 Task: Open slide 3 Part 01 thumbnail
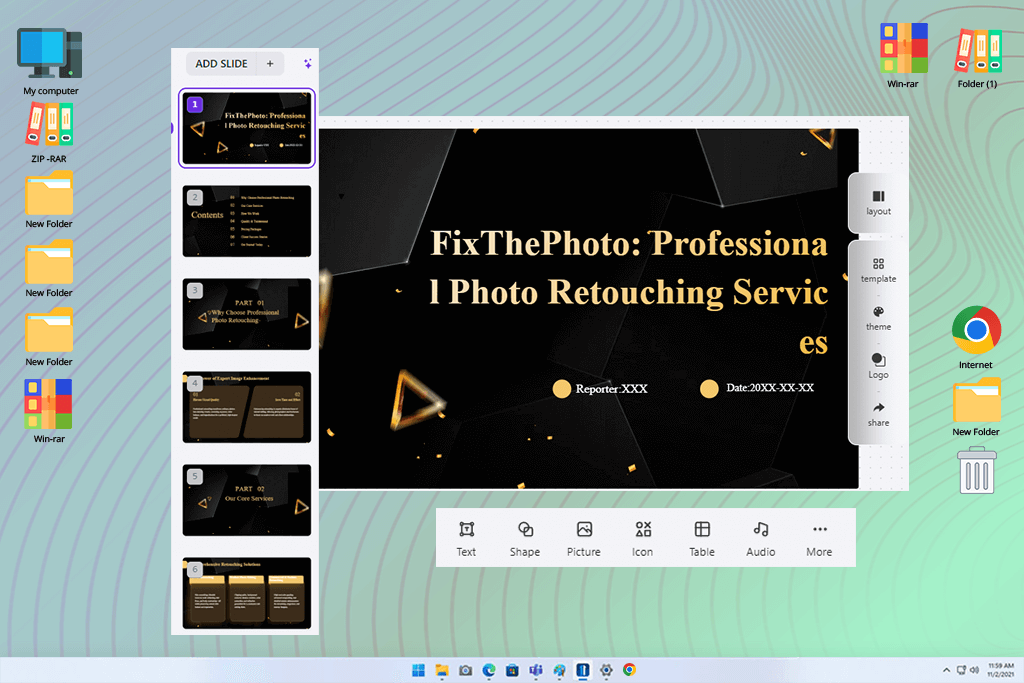pyautogui.click(x=247, y=314)
